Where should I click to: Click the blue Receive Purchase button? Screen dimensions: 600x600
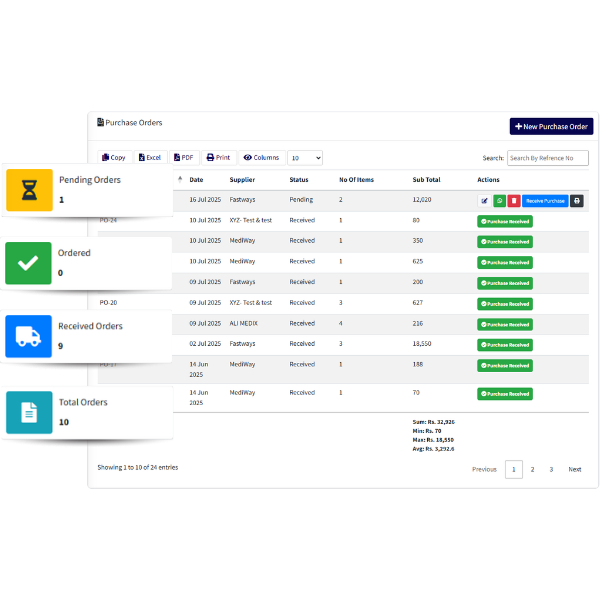(545, 201)
